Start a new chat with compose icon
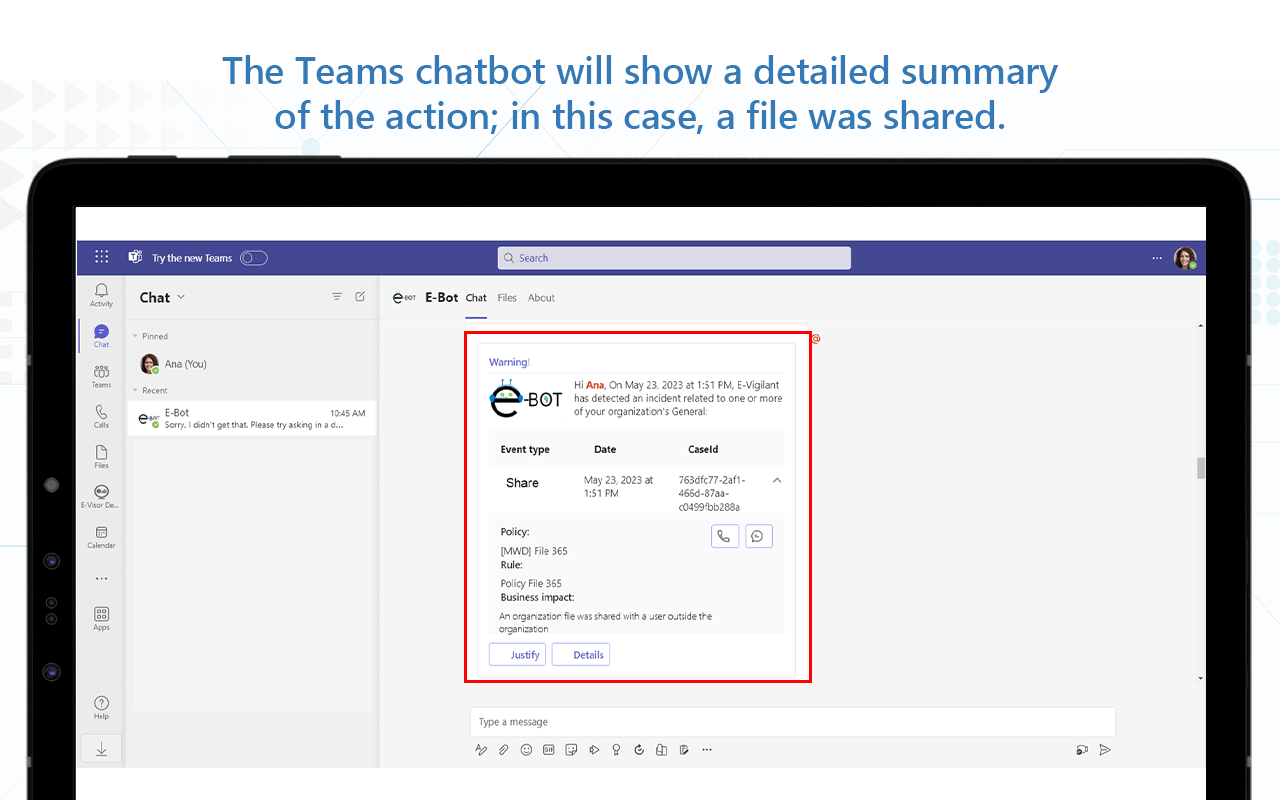This screenshot has height=800, width=1280. (360, 297)
